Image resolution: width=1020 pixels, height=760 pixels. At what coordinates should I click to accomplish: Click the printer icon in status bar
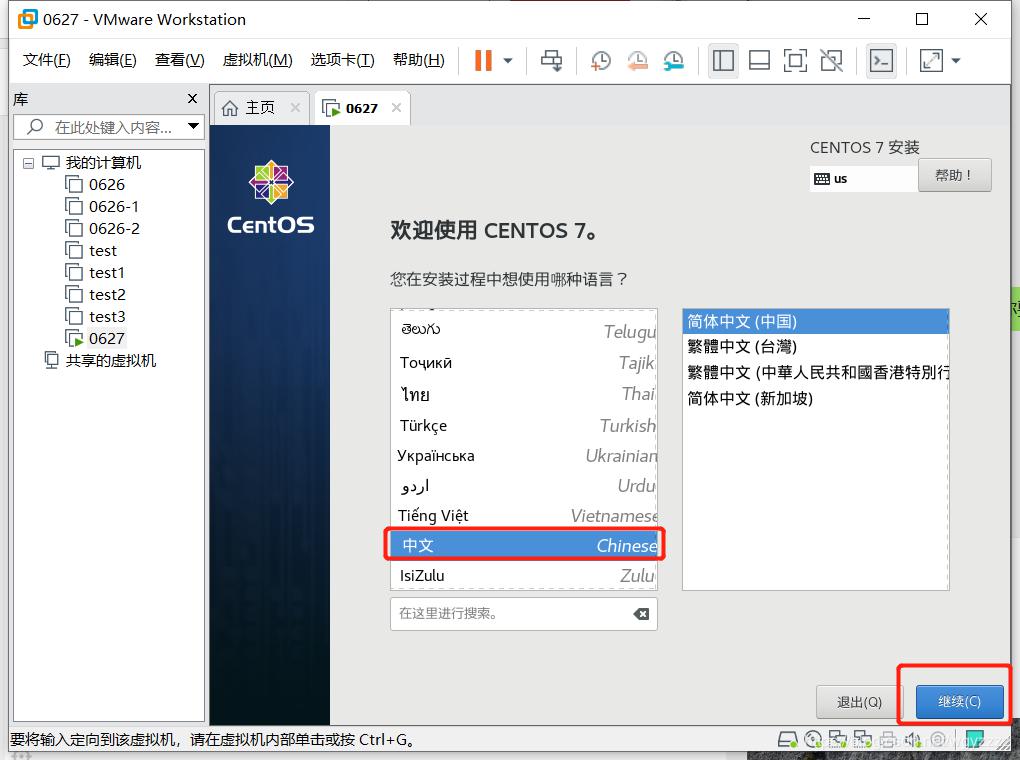888,740
